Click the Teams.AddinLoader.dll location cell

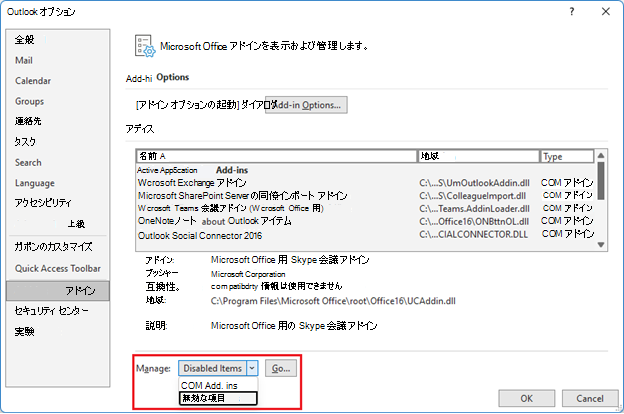pyautogui.click(x=474, y=209)
